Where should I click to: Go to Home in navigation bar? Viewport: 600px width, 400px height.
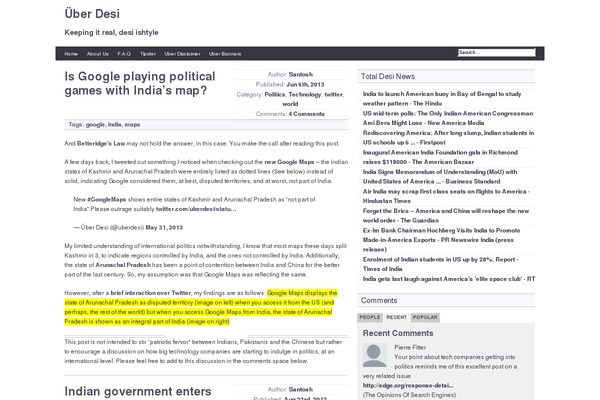[71, 54]
